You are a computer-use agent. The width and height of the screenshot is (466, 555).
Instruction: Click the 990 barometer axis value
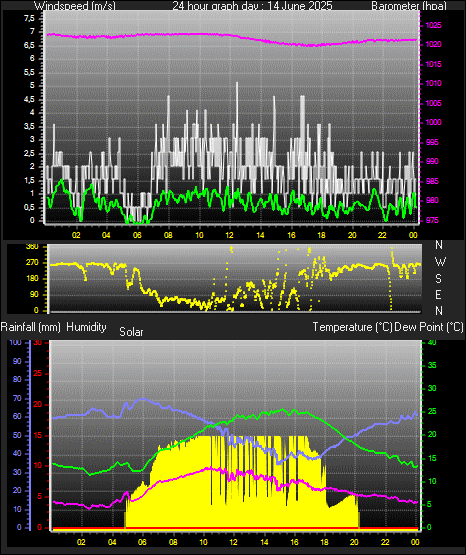(x=432, y=161)
